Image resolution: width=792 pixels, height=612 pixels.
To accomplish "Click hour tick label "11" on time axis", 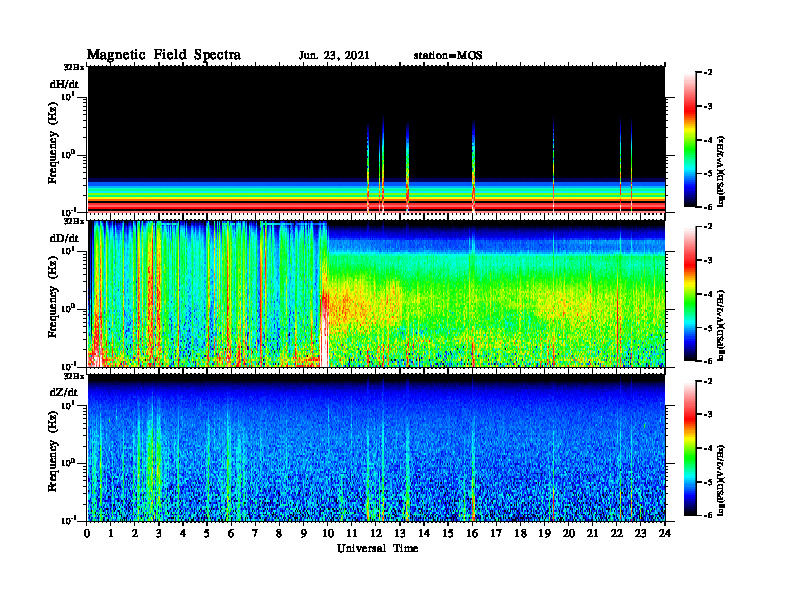I will pyautogui.click(x=352, y=533).
